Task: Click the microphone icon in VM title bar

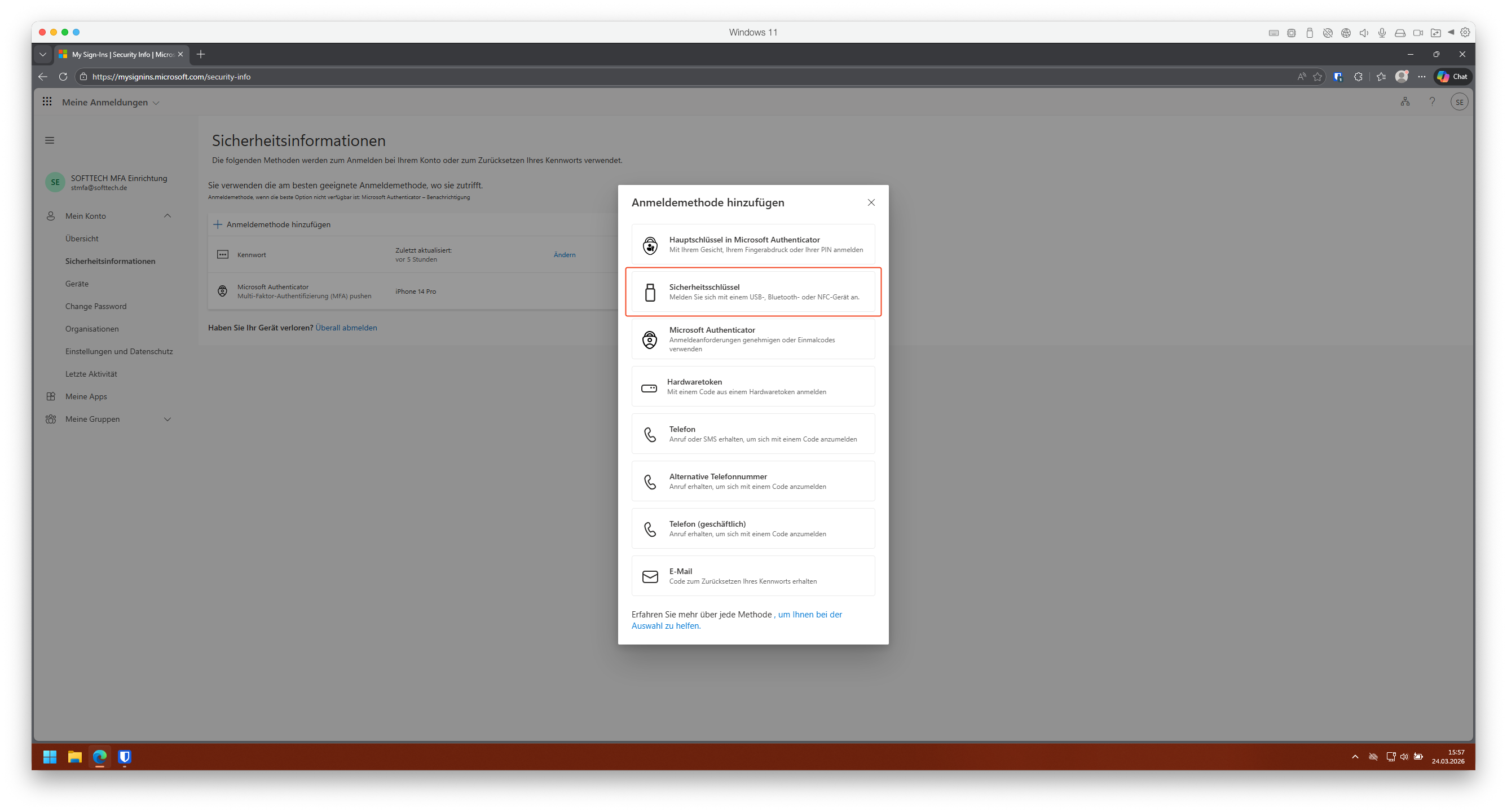Action: coord(1382,33)
